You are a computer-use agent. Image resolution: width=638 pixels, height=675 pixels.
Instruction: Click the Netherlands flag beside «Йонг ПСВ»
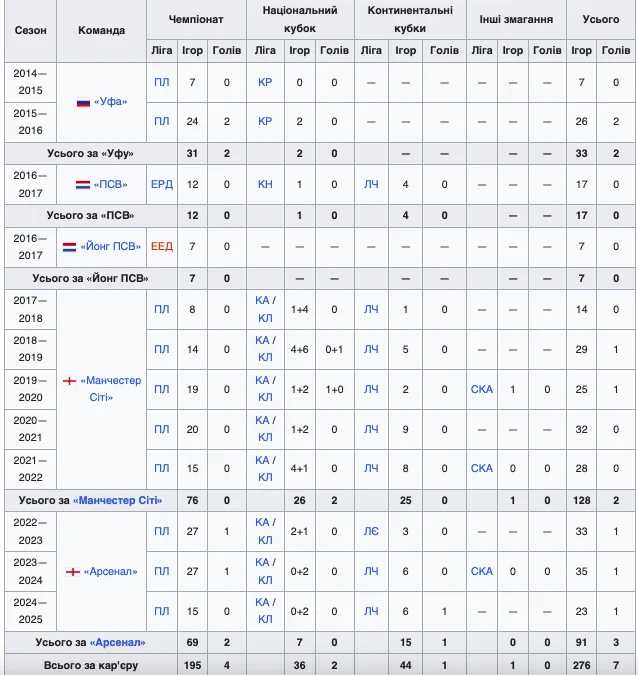70,247
